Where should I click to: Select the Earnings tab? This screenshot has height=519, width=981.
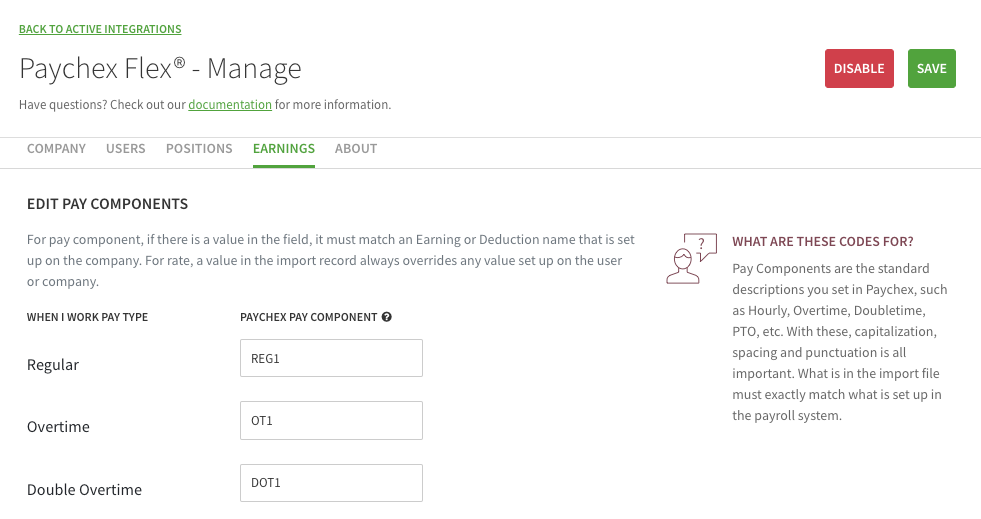point(284,149)
